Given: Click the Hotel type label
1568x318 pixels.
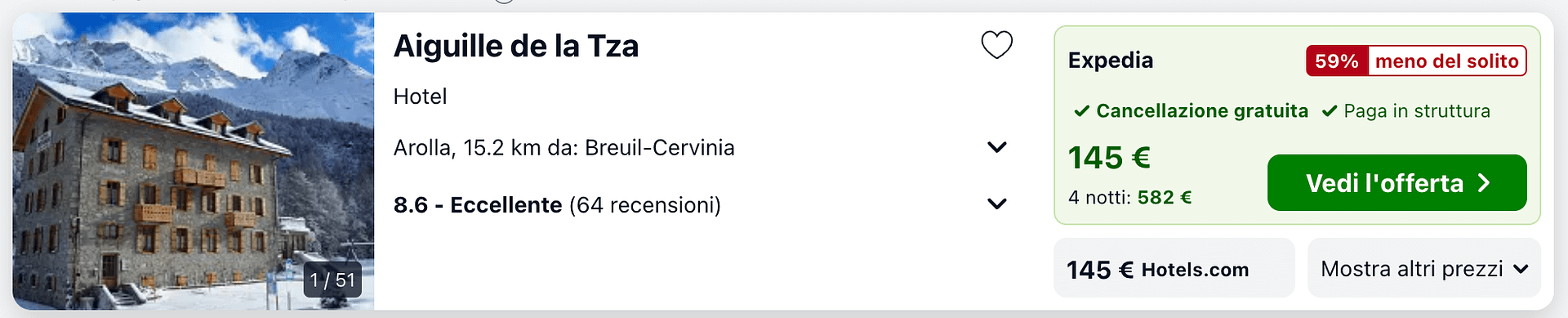Looking at the screenshot, I should [x=420, y=96].
